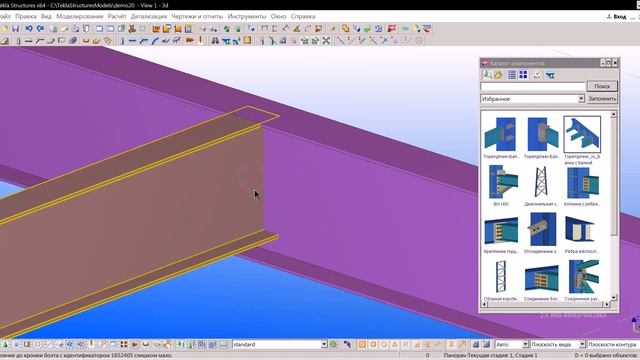The image size is (640, 360).
Task: Toggle the snap to points switch
Action: pyautogui.click(x=362, y=344)
